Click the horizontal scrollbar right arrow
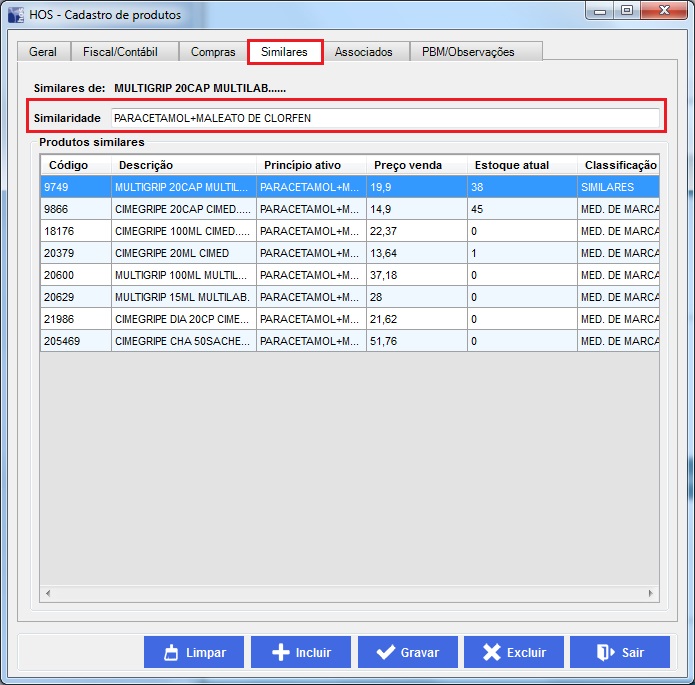Viewport: 695px width, 685px height. [652, 594]
